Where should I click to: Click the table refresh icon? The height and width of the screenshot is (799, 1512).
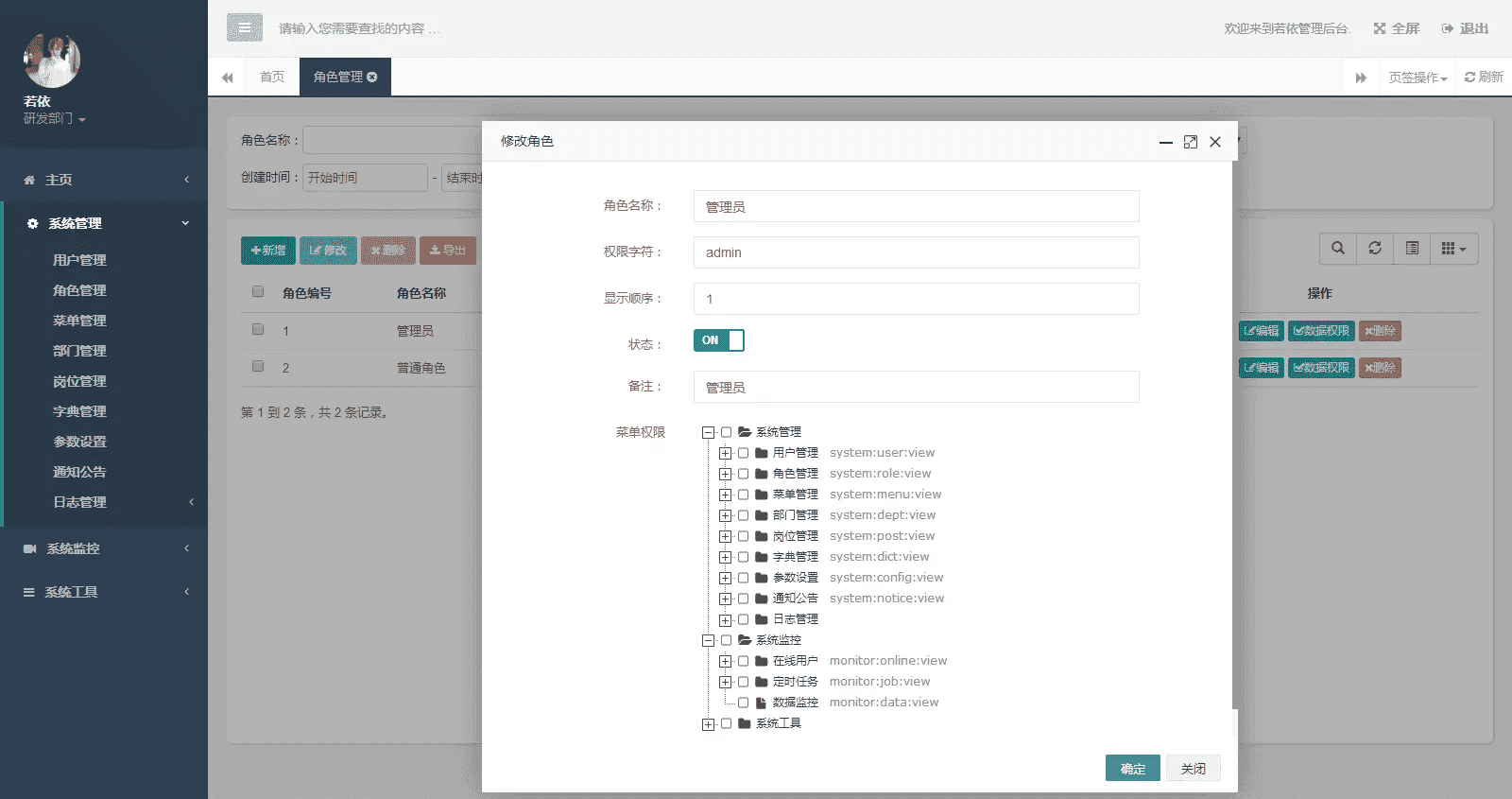pos(1375,249)
